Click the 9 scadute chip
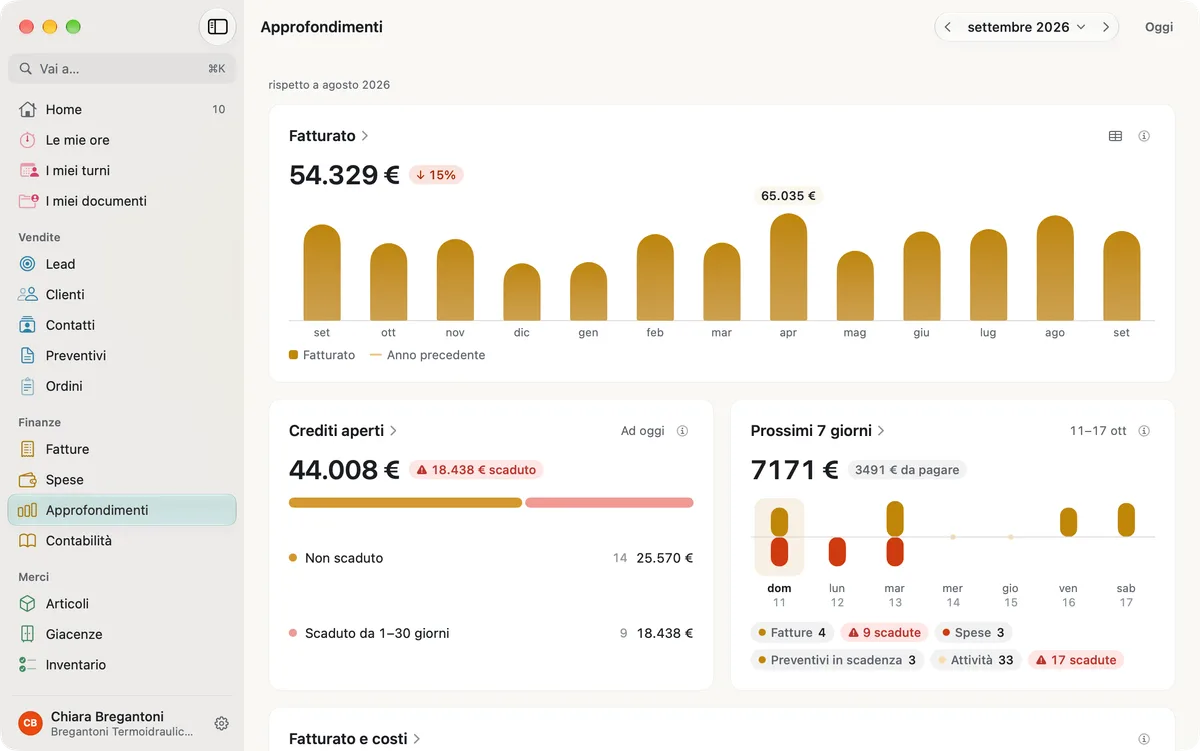1200x751 pixels. [x=884, y=633]
